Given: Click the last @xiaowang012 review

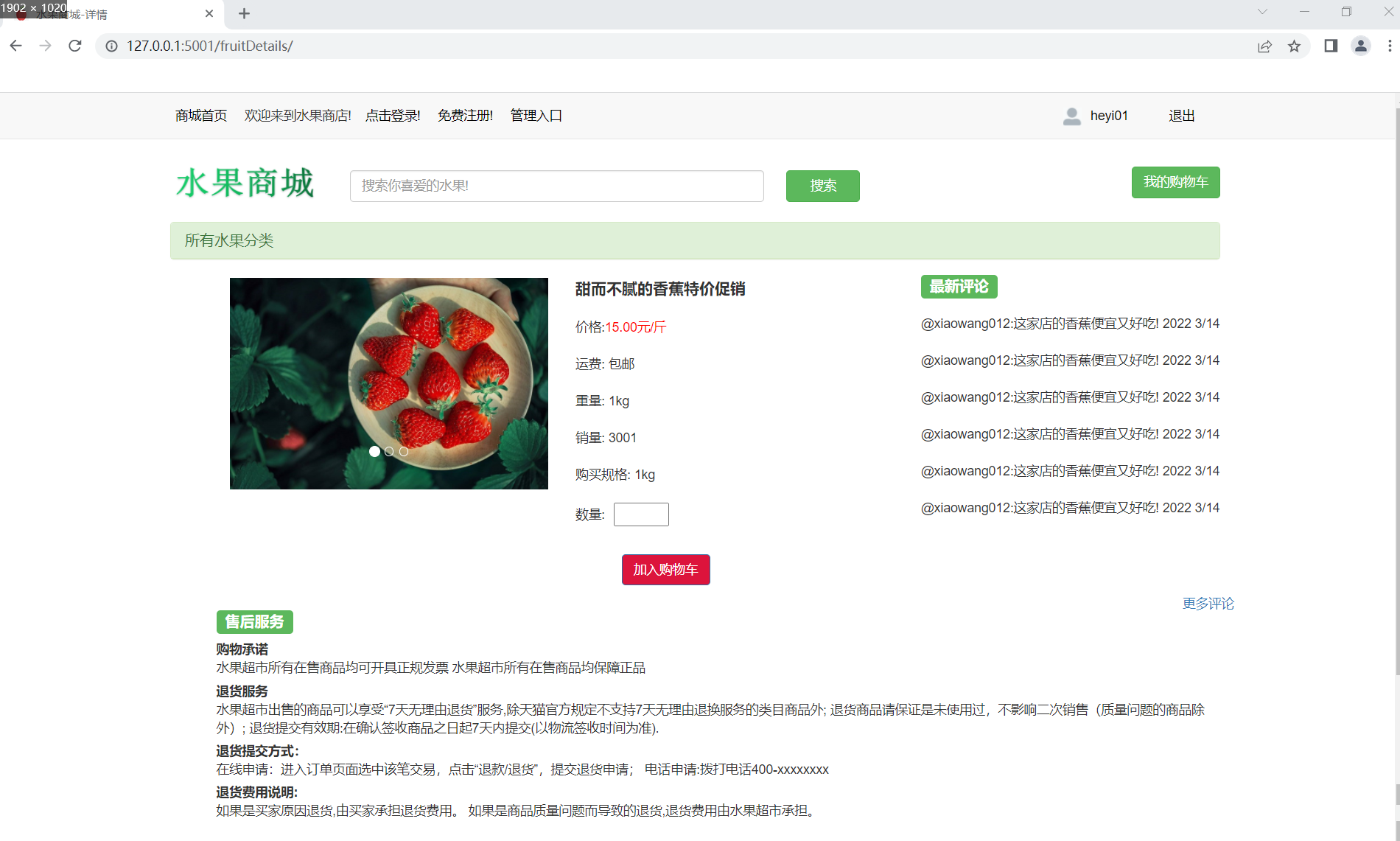Looking at the screenshot, I should [x=1070, y=508].
